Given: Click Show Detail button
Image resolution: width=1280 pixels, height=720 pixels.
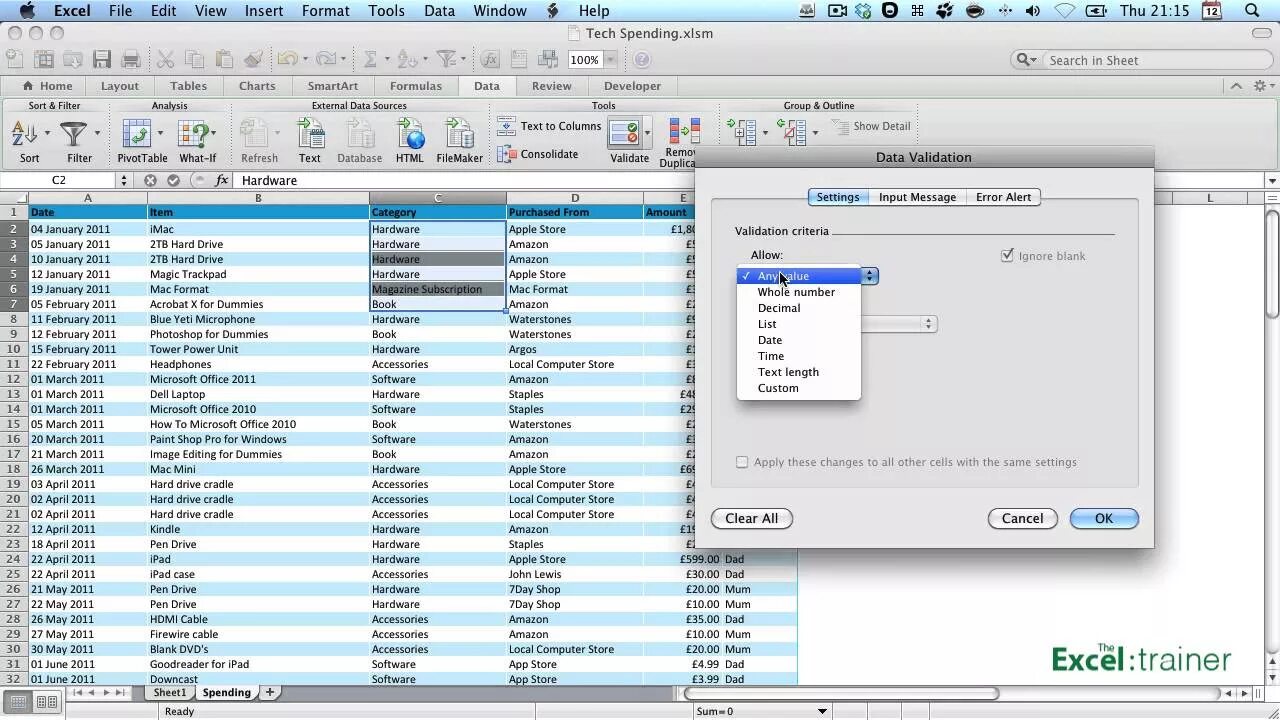Looking at the screenshot, I should (871, 126).
